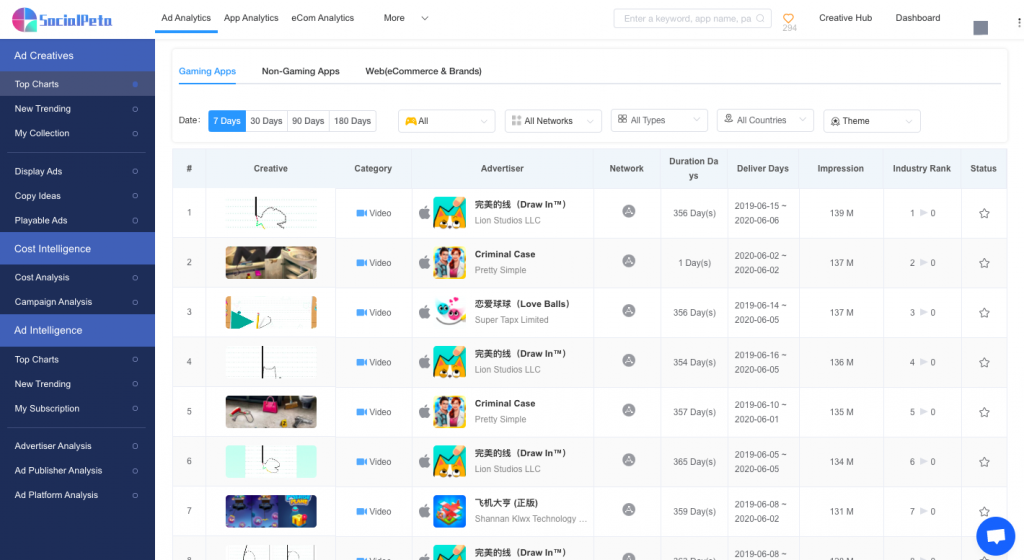Go to New Trending under Ad Creatives
Image resolution: width=1024 pixels, height=560 pixels.
tap(77, 109)
